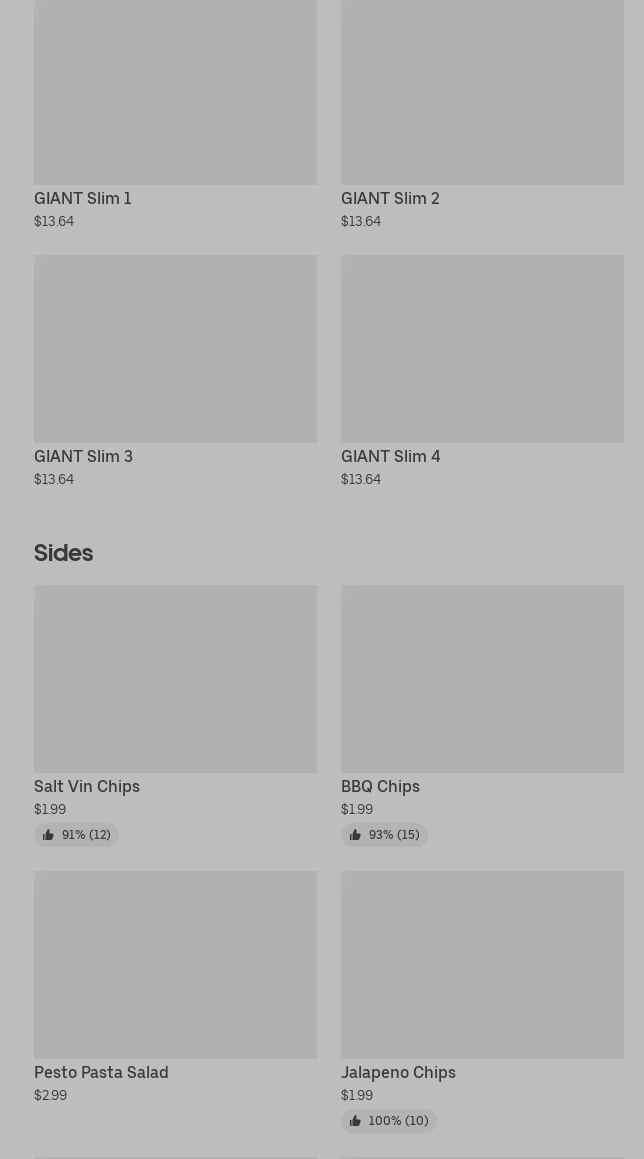Select the Jalapeno Chips image
644x1159 pixels.
tap(482, 964)
